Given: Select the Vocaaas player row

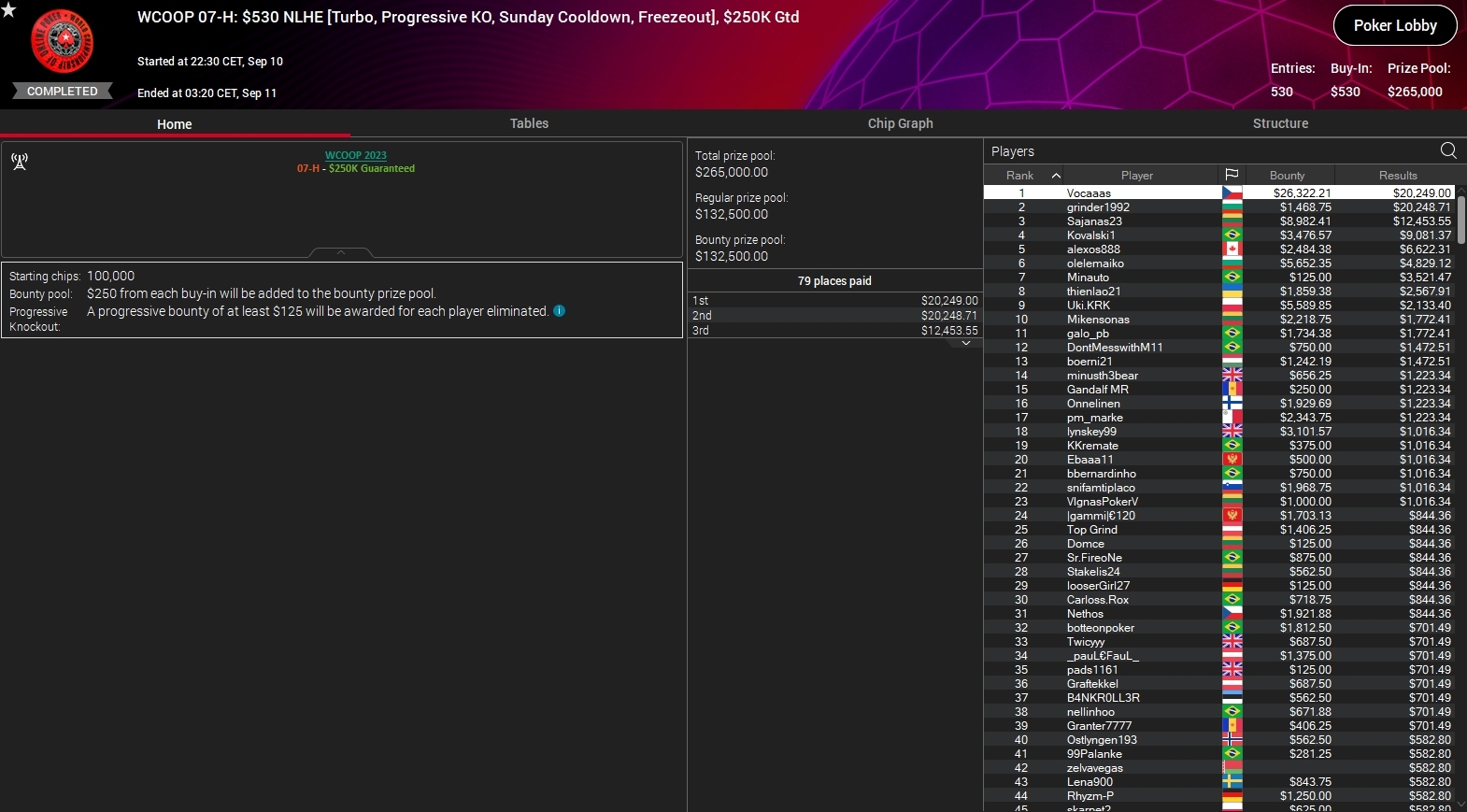Looking at the screenshot, I should coord(1219,192).
